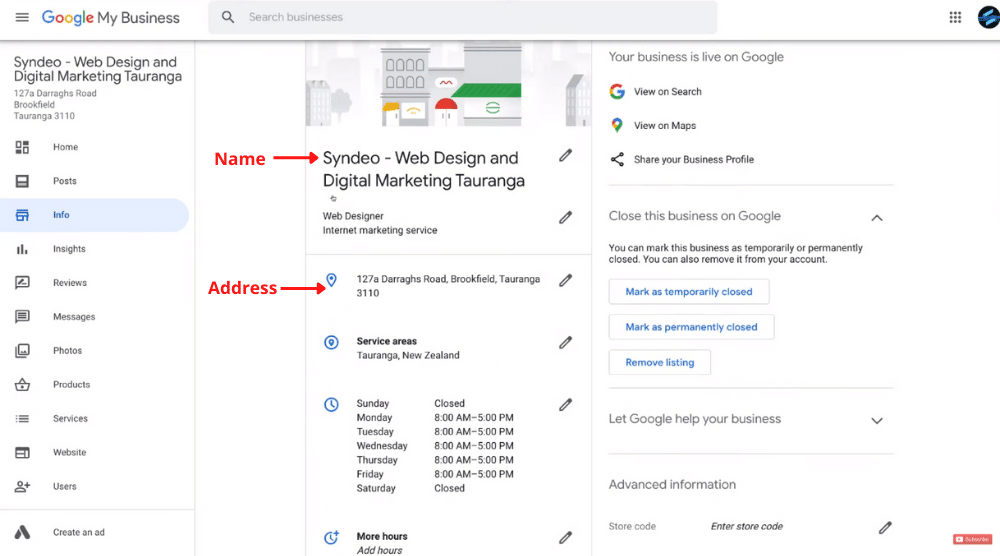Click the Reviews sidebar icon
Screen dimensions: 1000x556
tap(22, 282)
